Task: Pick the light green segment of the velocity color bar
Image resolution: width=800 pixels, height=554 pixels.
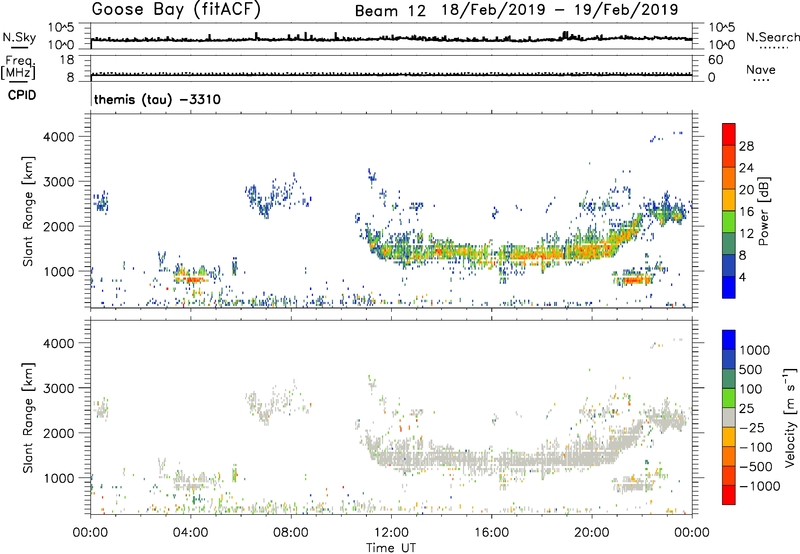Action: [729, 398]
